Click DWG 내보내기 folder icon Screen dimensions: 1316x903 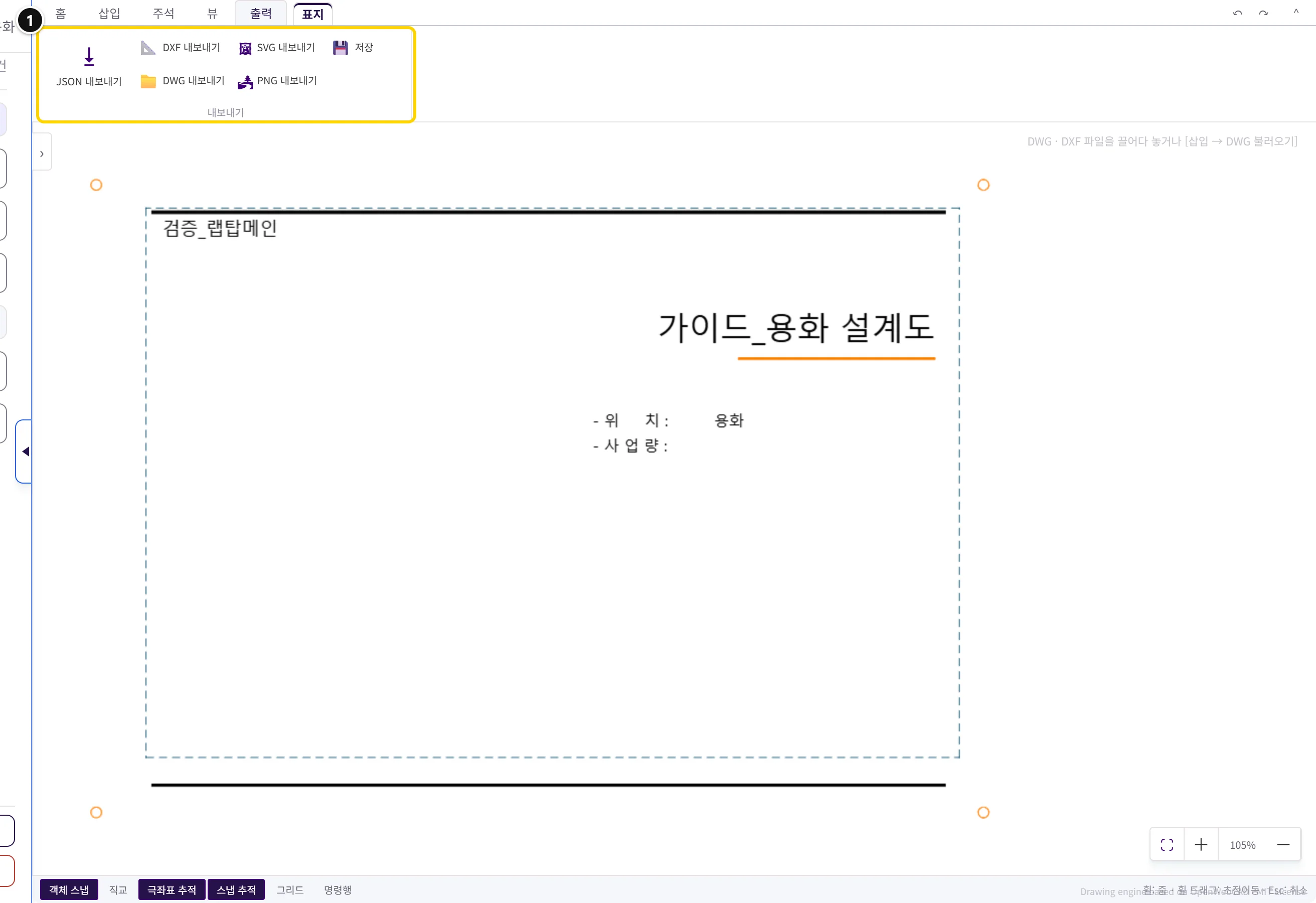pos(148,81)
